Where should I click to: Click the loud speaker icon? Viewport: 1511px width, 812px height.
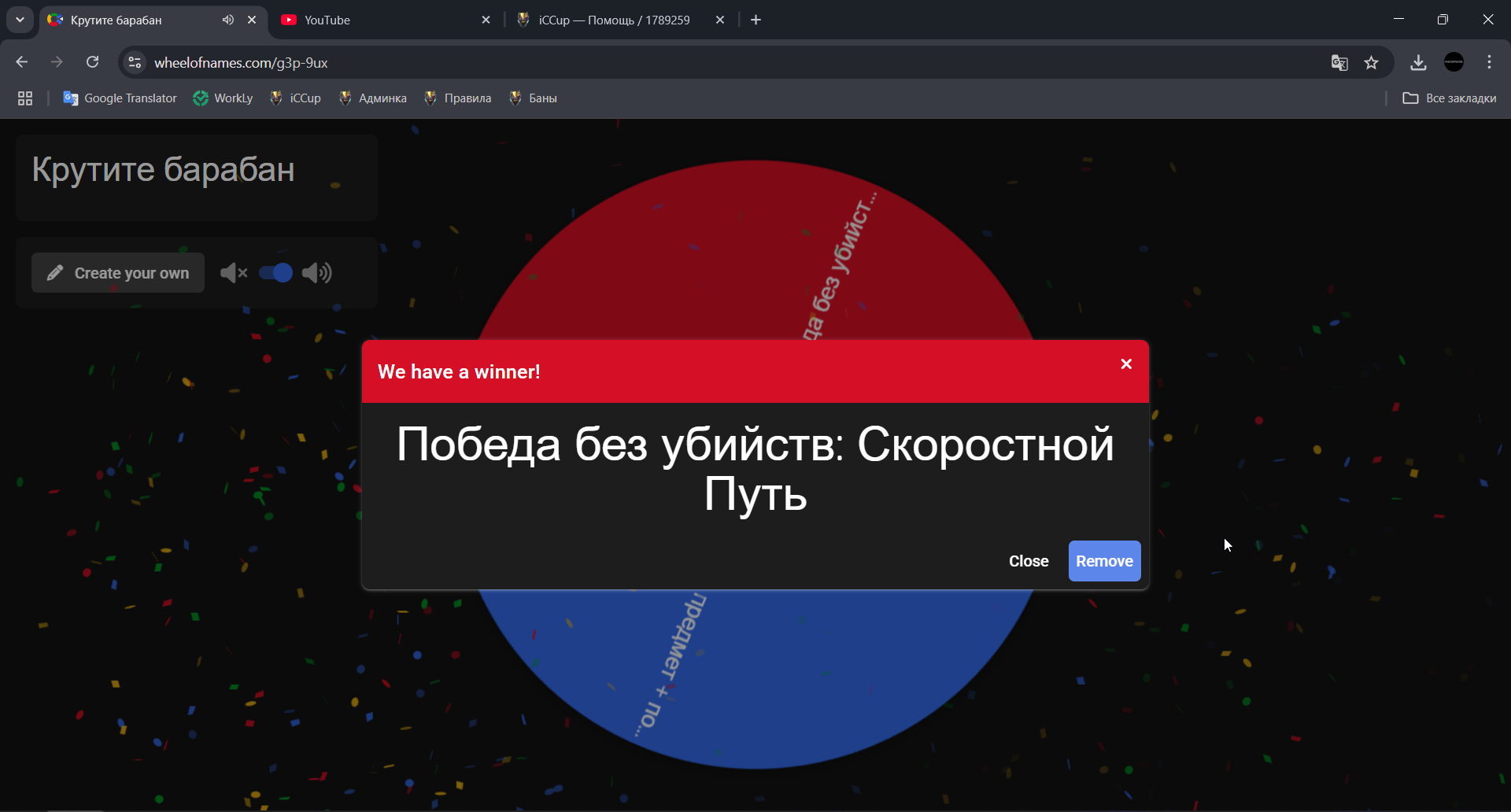[x=317, y=273]
